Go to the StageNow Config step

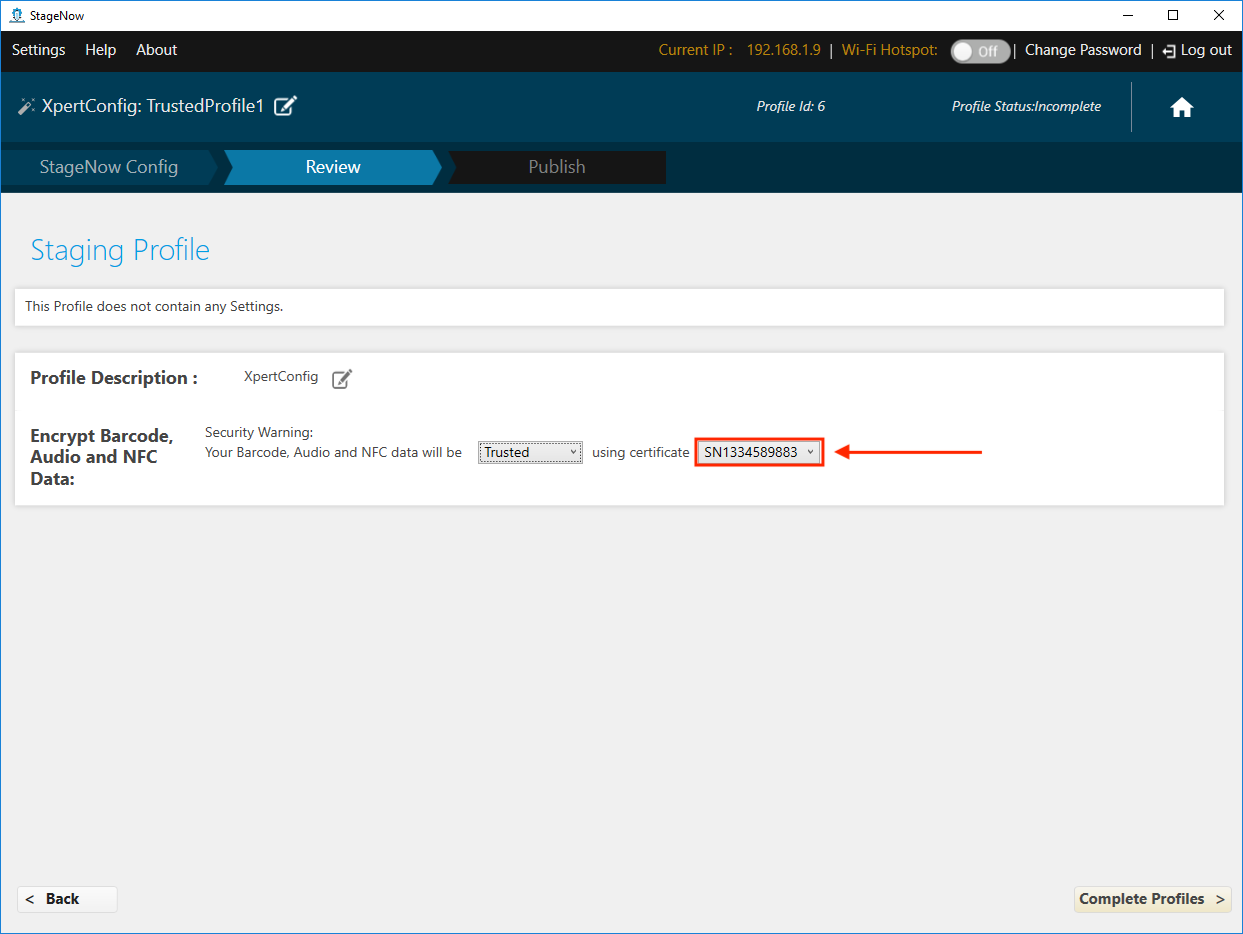pos(108,167)
